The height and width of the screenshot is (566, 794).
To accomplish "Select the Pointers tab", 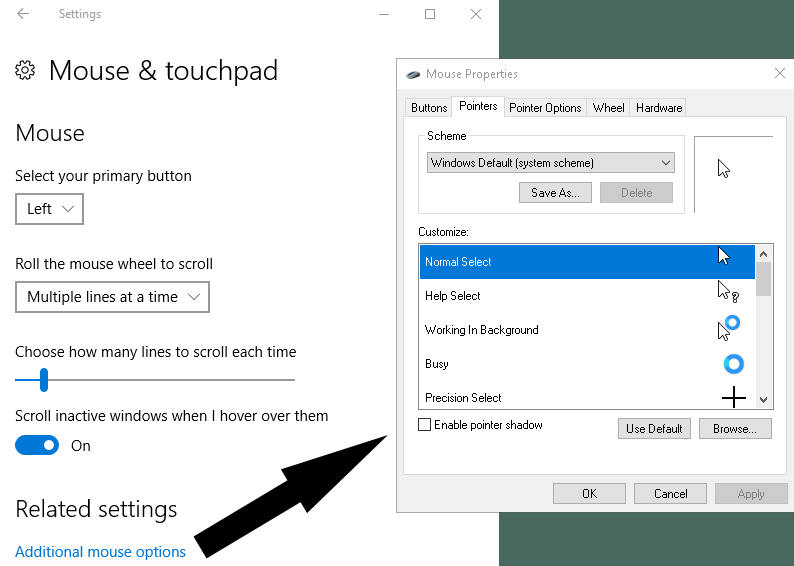I will pyautogui.click(x=478, y=106).
